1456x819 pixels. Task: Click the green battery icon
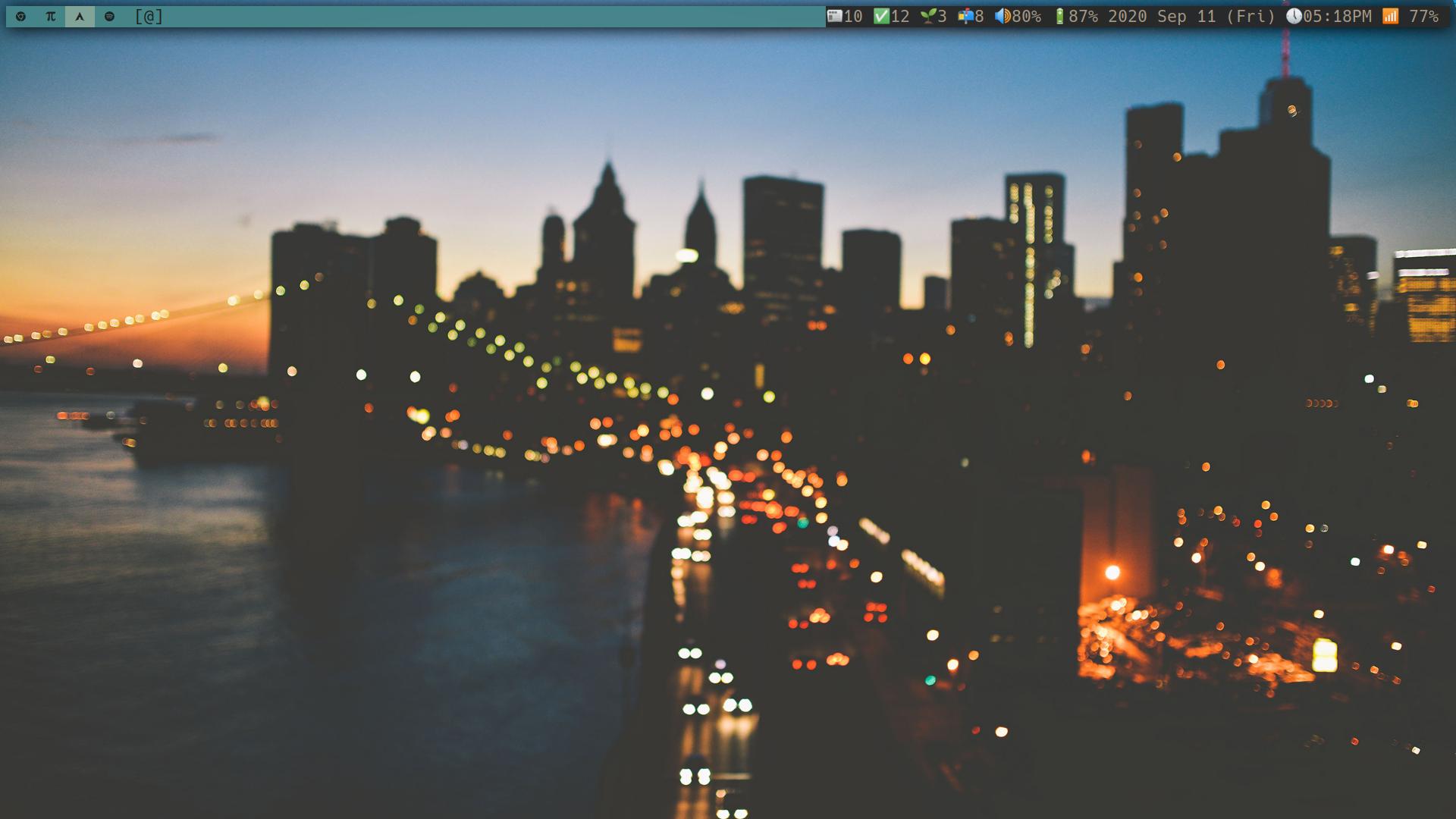click(x=1059, y=16)
